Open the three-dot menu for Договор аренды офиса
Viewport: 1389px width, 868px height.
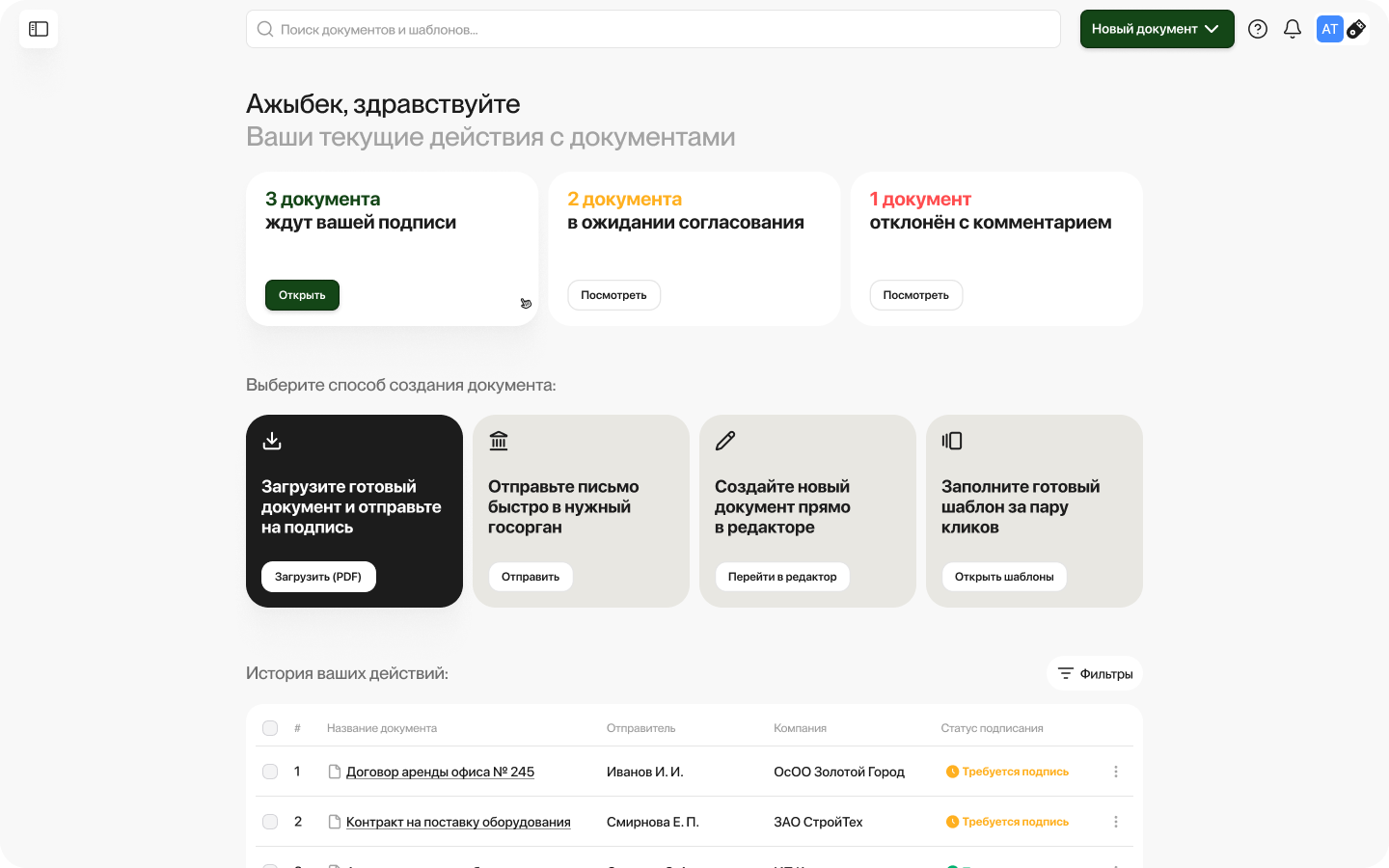point(1116,771)
